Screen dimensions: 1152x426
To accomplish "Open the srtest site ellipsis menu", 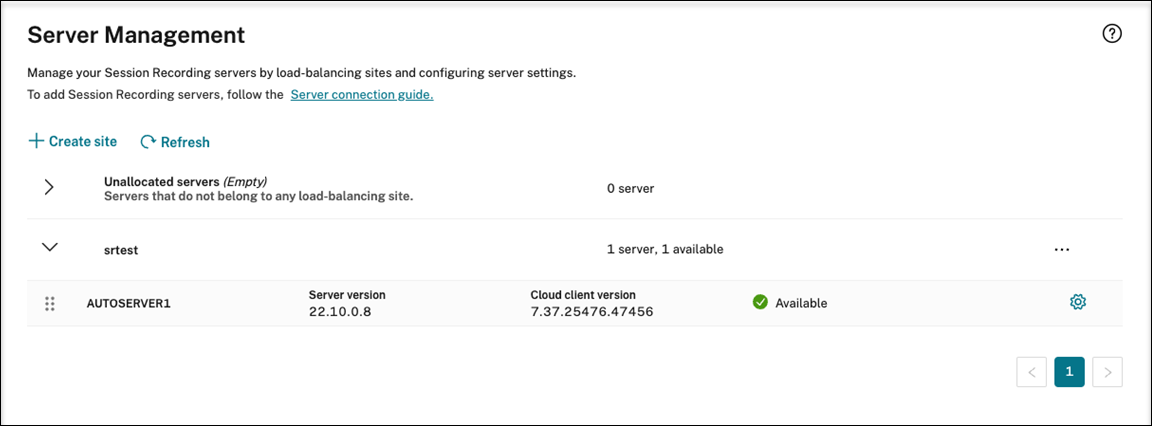I will 1062,249.
